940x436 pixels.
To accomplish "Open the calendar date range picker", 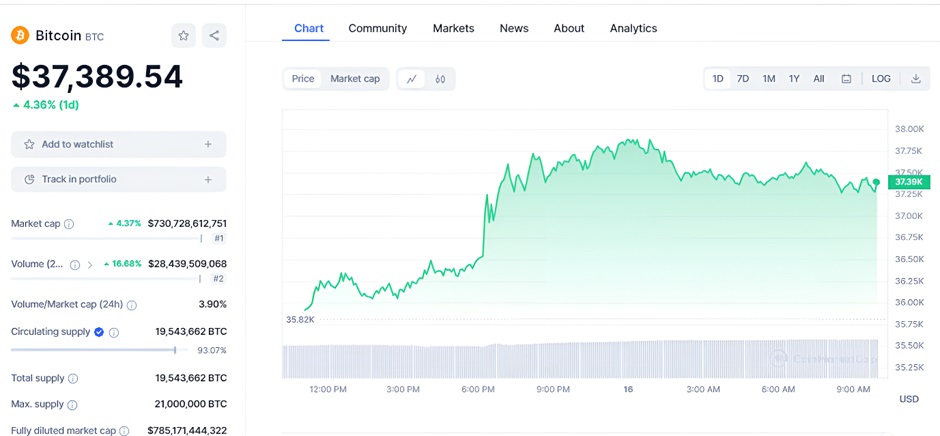I will [x=847, y=79].
